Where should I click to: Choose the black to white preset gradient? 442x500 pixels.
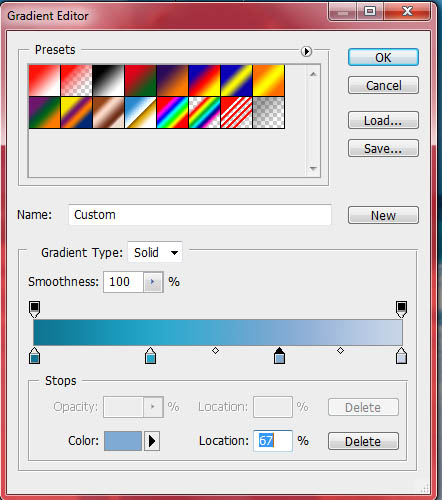[108, 81]
